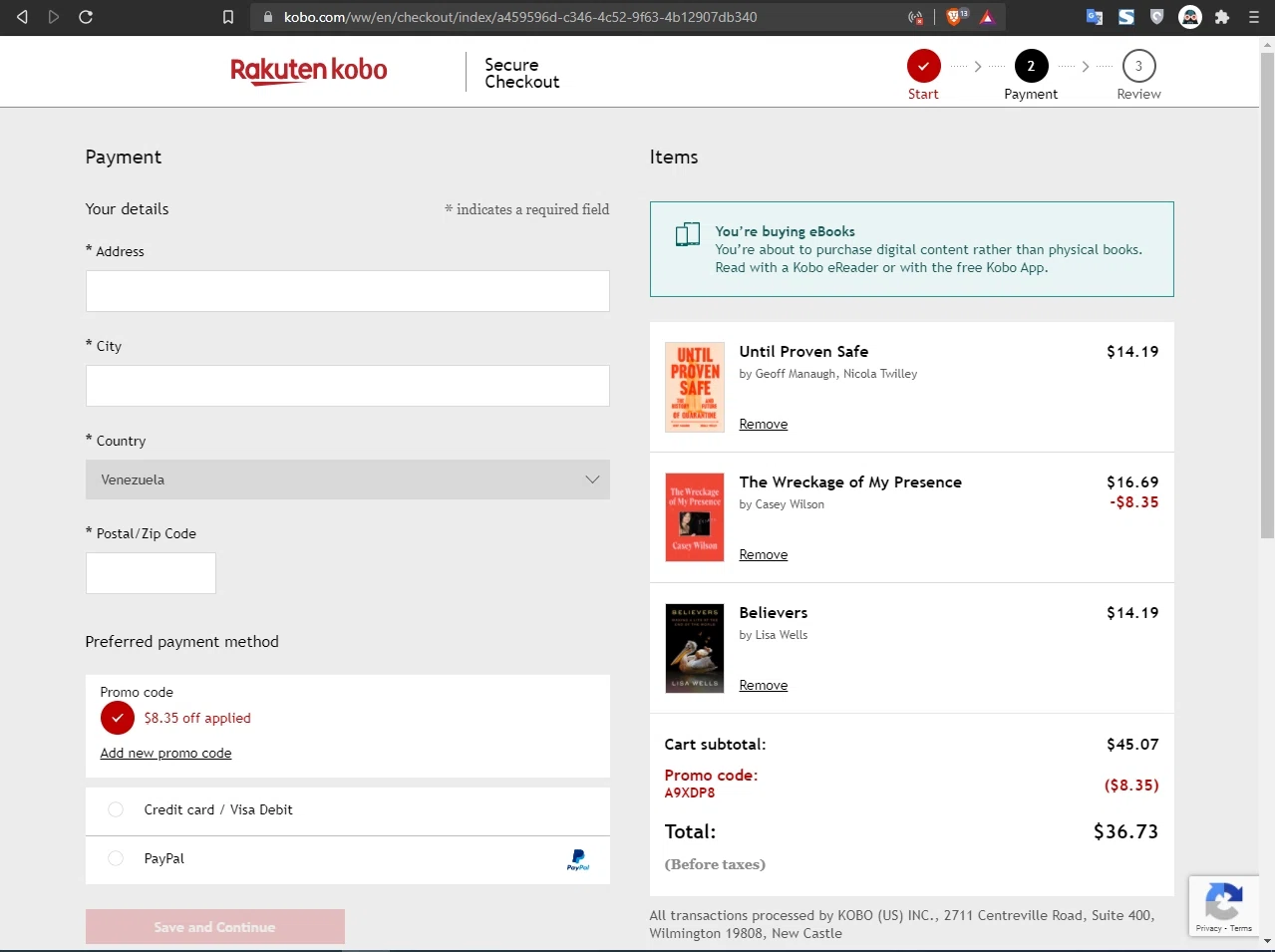Open the Brave Shields icon
Image resolution: width=1275 pixels, height=952 pixels.
[x=954, y=17]
